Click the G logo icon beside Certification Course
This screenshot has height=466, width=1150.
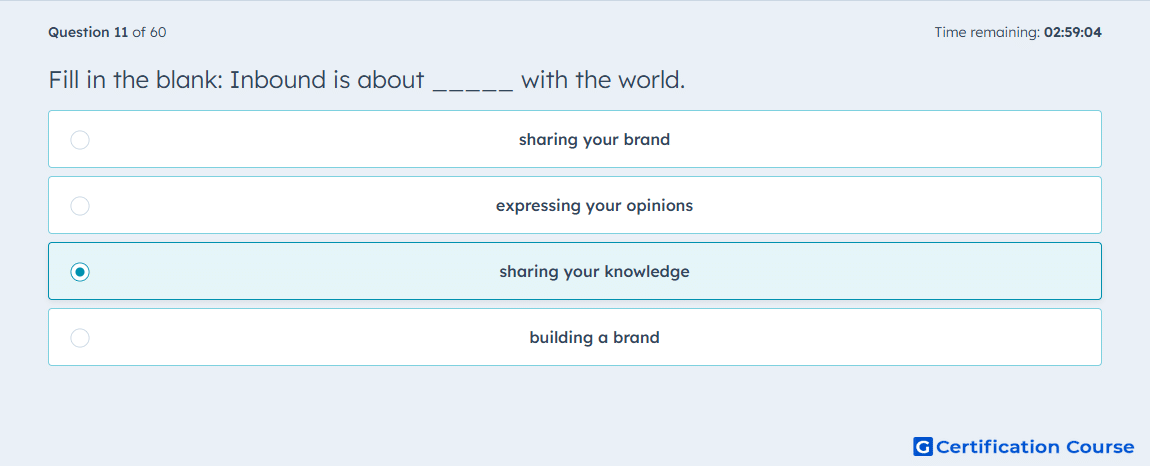coord(923,446)
